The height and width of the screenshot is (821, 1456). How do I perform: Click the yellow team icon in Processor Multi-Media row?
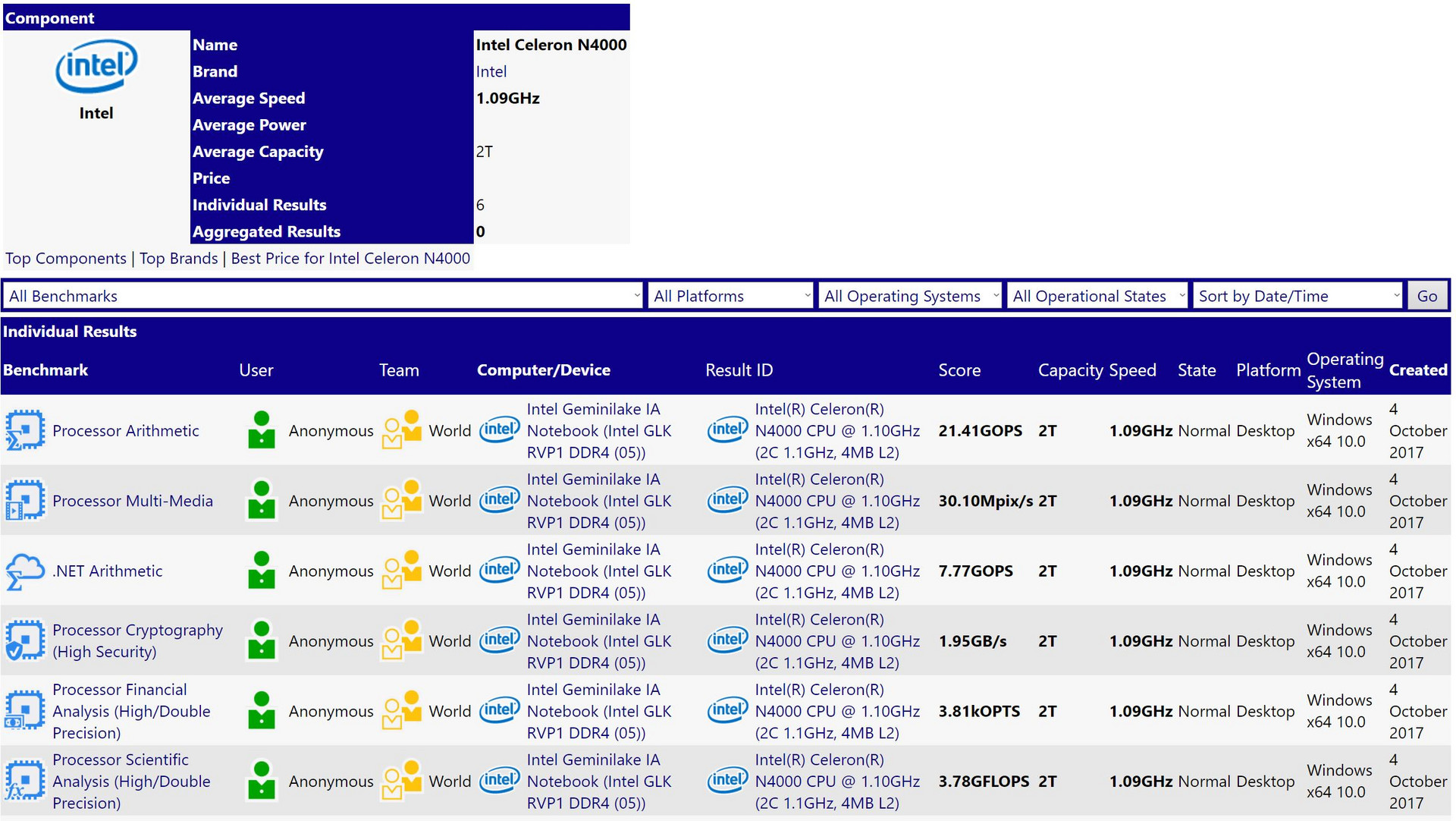click(402, 501)
